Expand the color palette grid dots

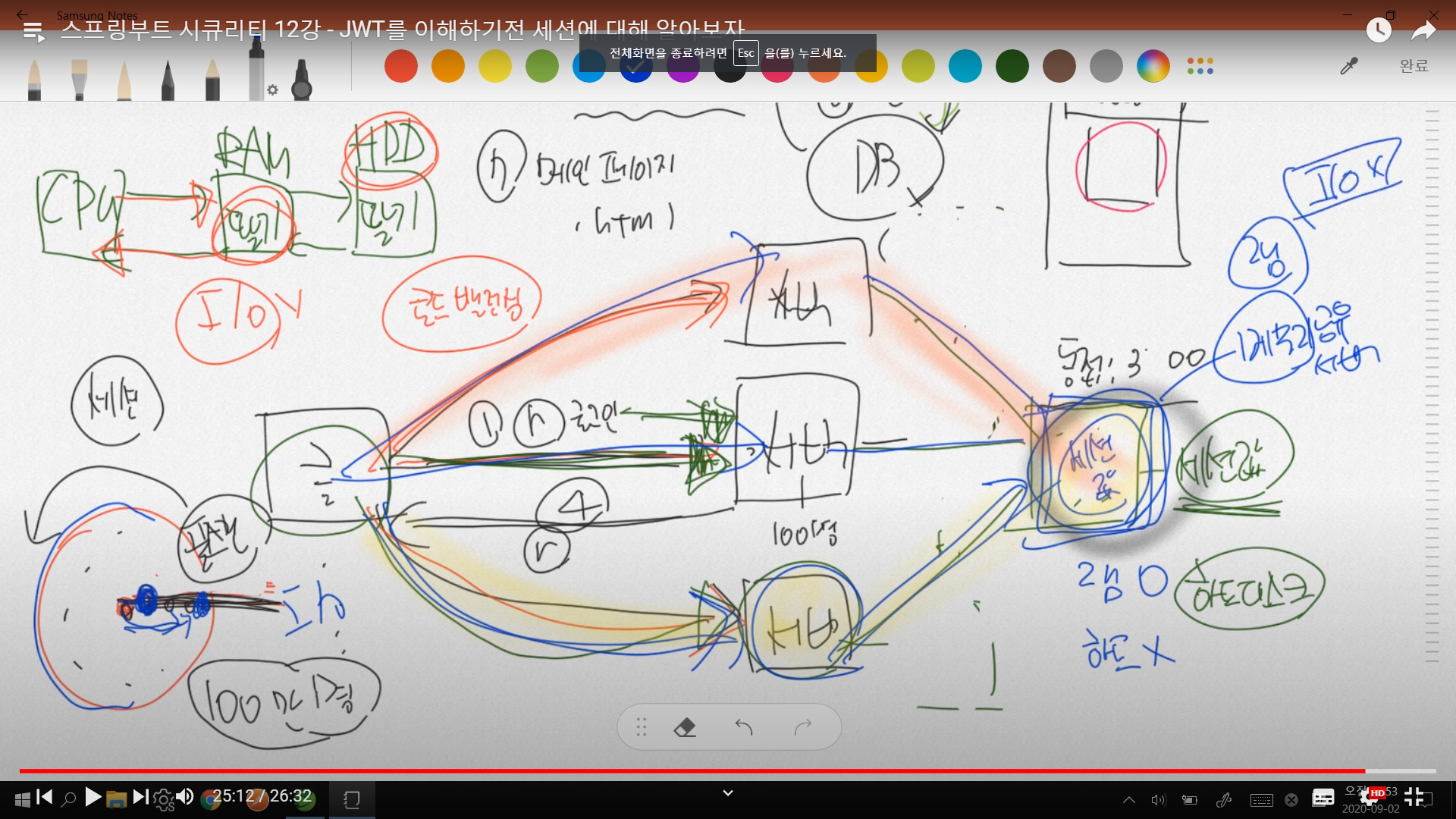click(x=1200, y=67)
